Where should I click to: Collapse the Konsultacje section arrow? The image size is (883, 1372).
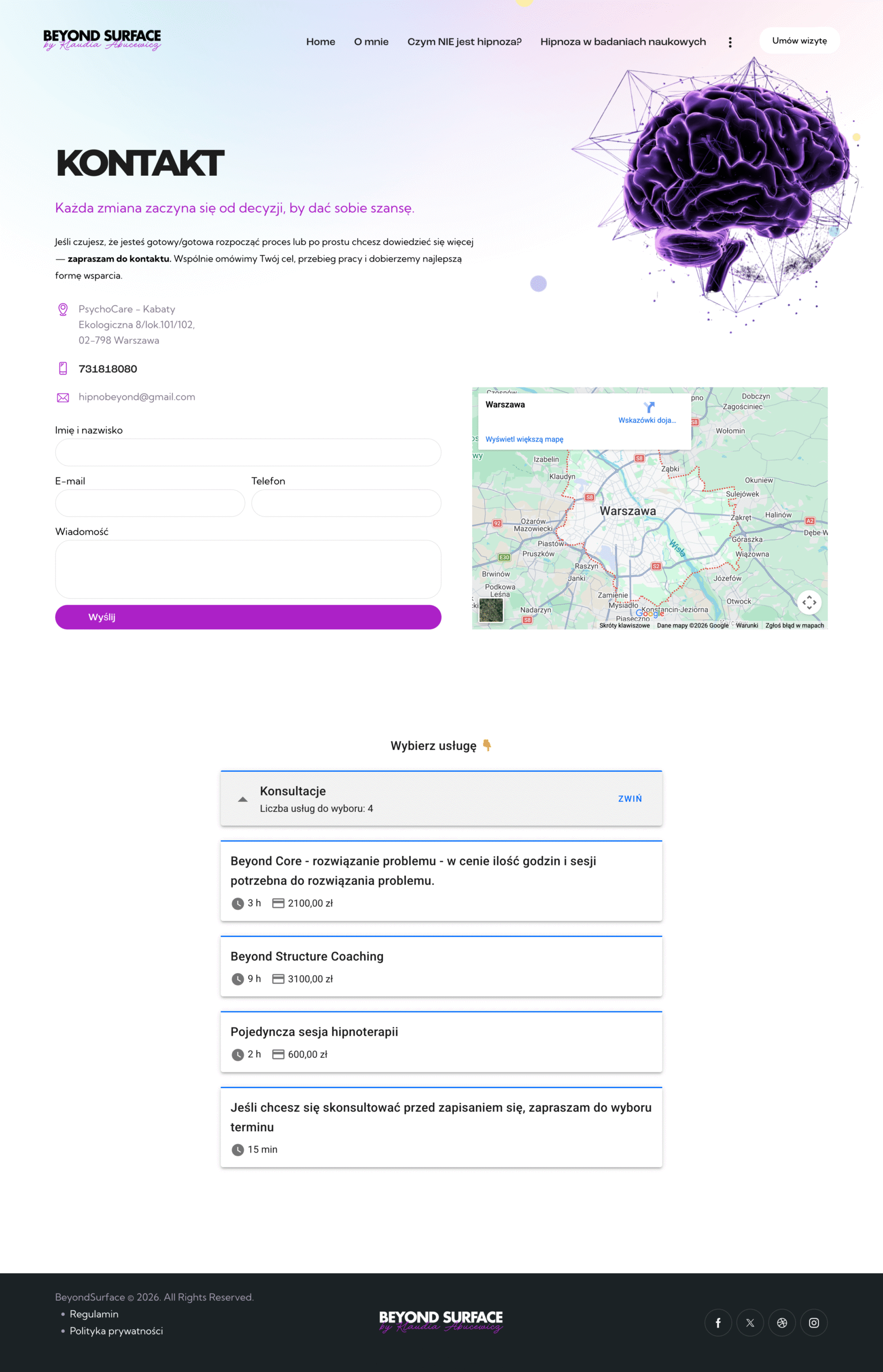(243, 799)
